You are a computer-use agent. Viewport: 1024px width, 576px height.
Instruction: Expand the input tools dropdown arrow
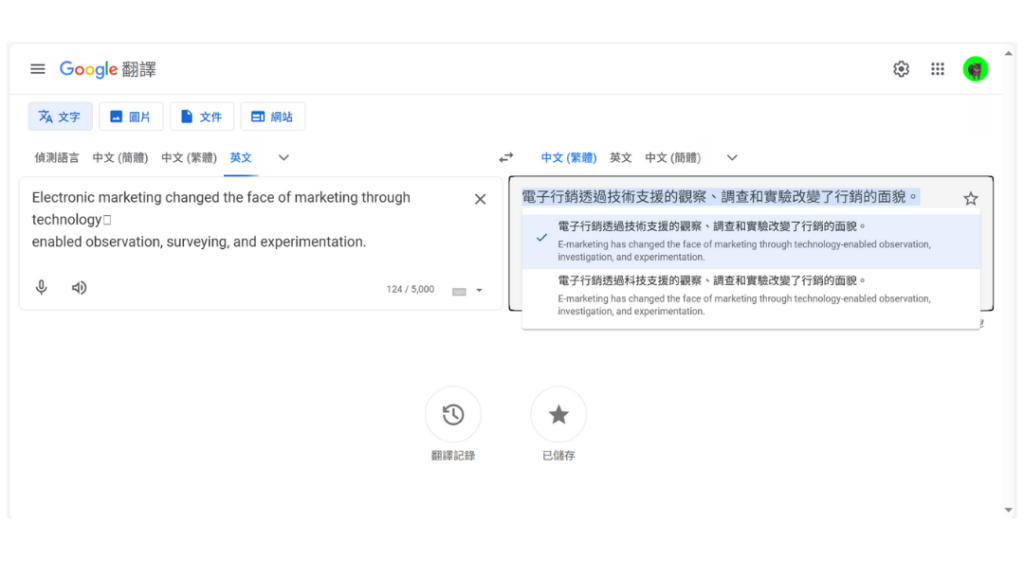[x=479, y=291]
